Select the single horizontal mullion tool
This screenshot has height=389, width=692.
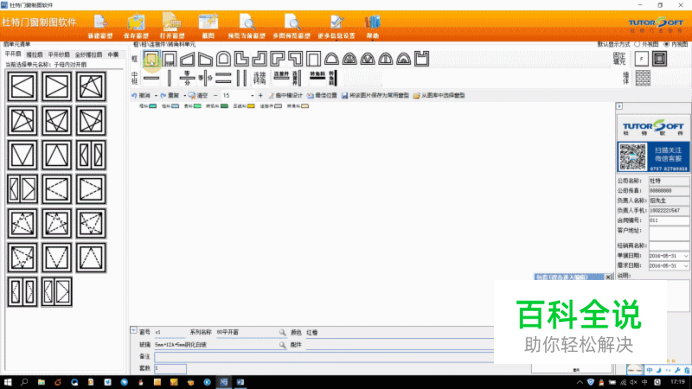151,78
